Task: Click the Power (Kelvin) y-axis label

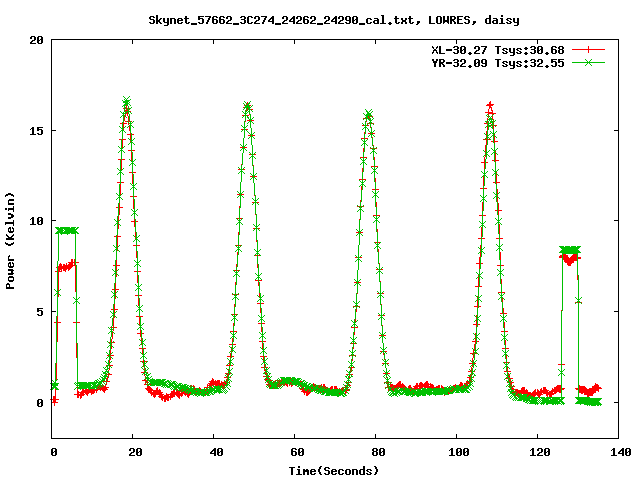Action: click(x=10, y=241)
